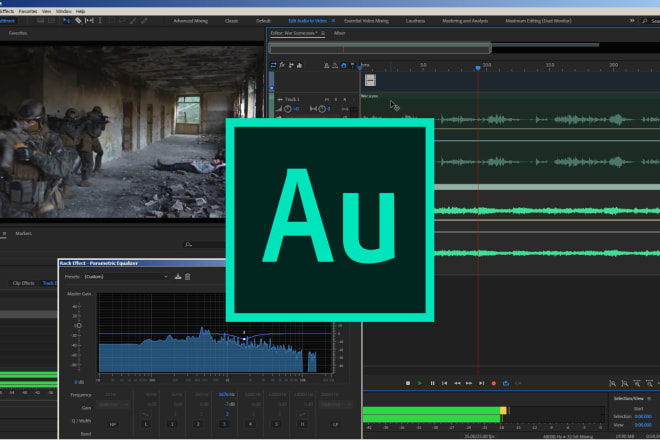Click the blue playhead marker on ruler
This screenshot has height=440, width=660.
pyautogui.click(x=478, y=67)
